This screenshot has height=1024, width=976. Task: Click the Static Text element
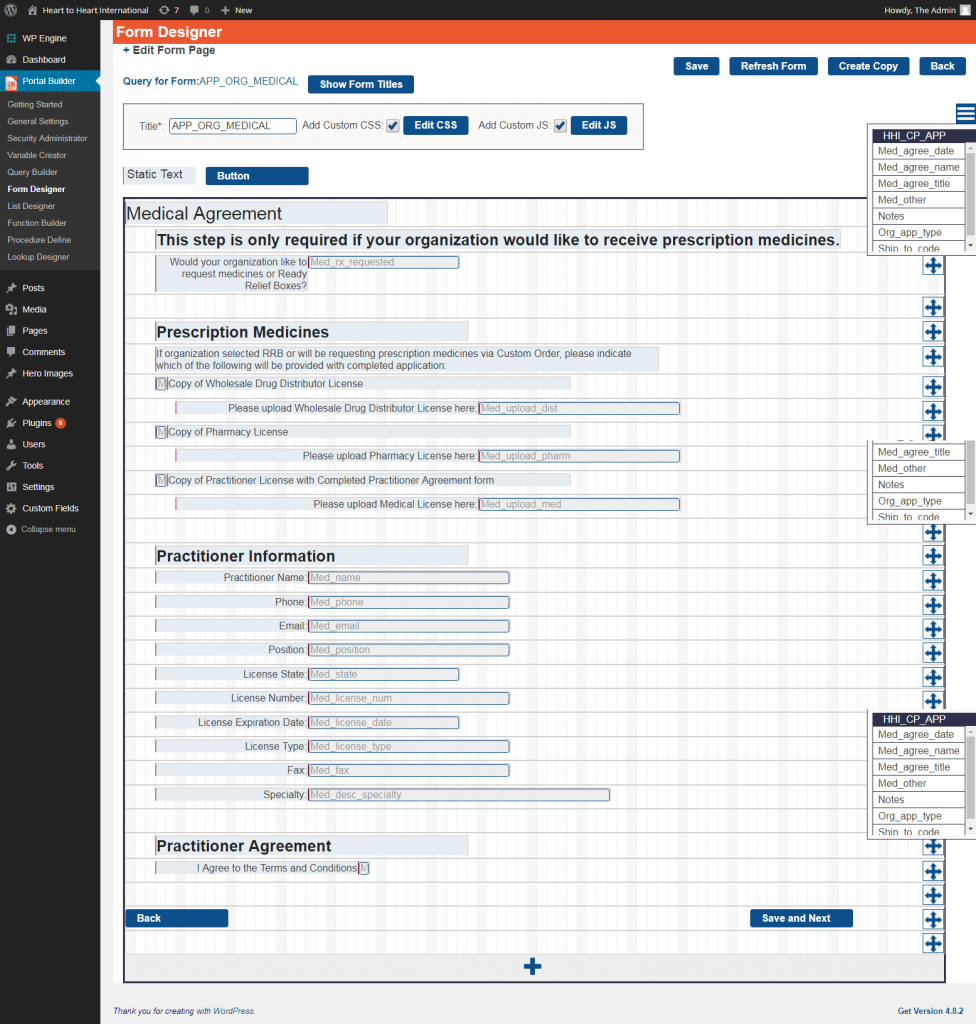(159, 175)
